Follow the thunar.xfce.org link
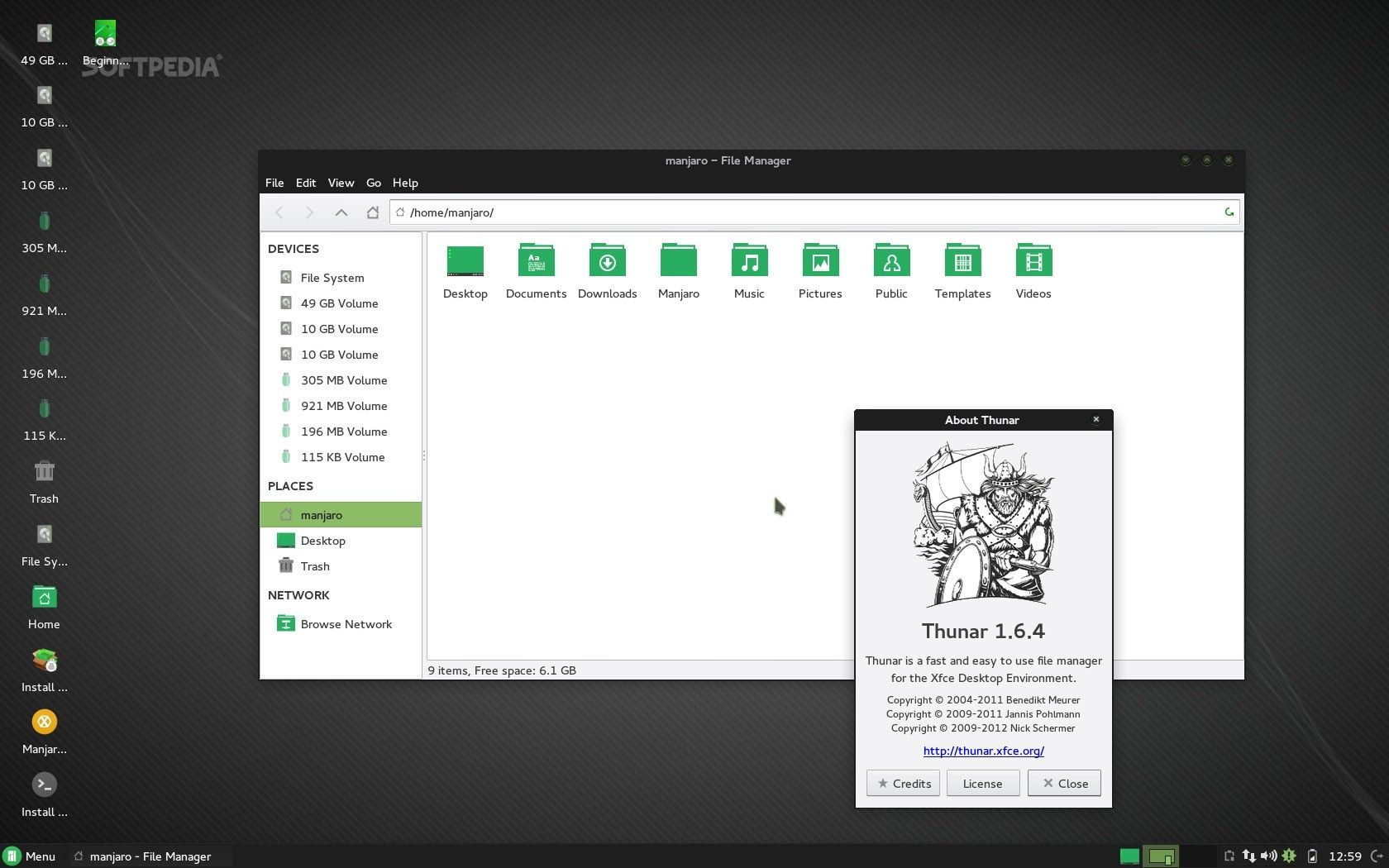 [982, 751]
